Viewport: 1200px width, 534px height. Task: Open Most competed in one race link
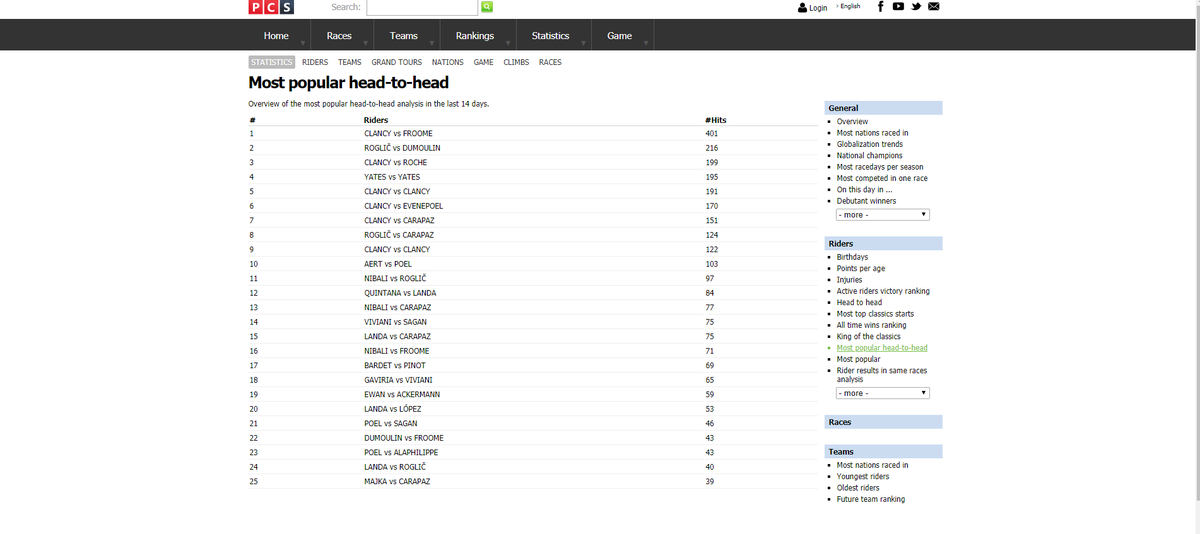tap(882, 178)
